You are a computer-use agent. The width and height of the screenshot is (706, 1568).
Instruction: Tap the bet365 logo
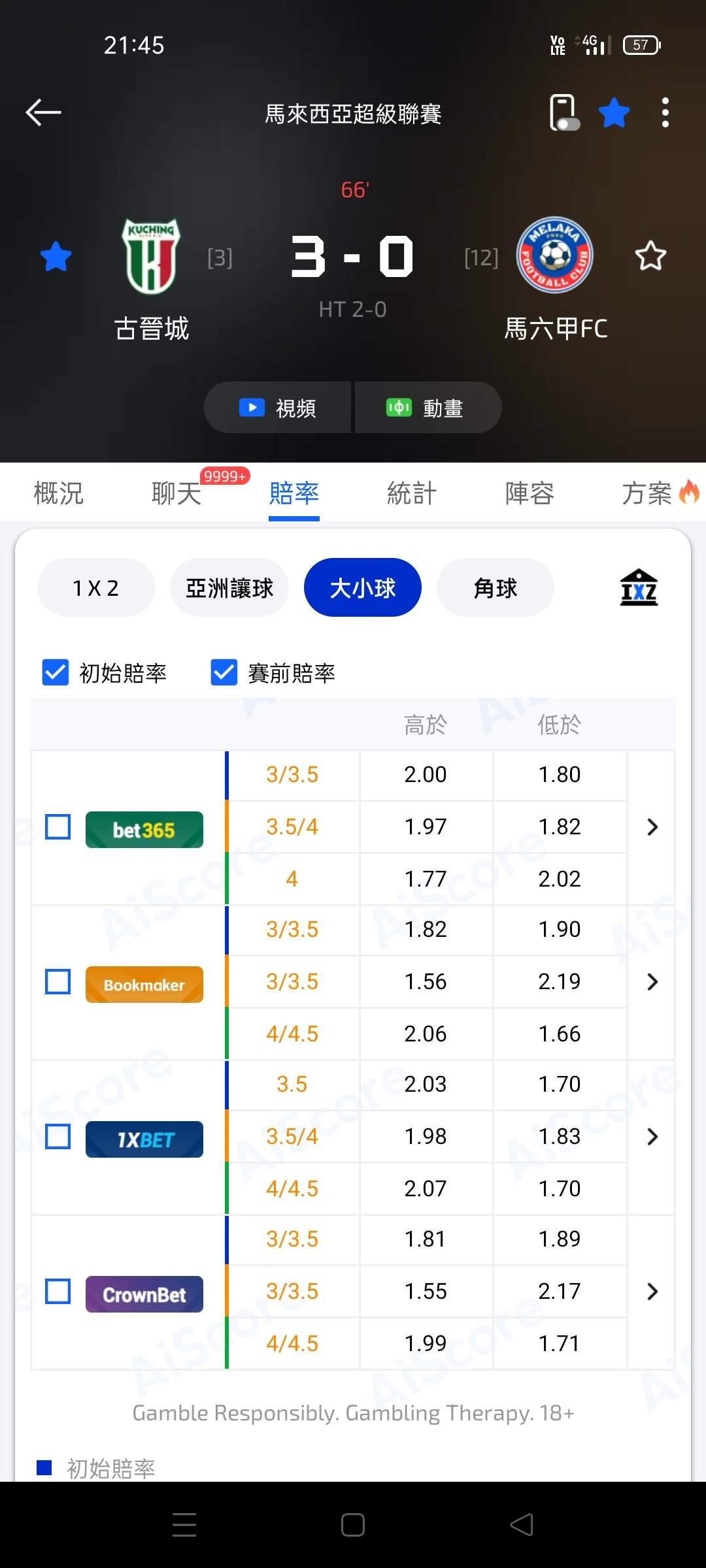[144, 830]
